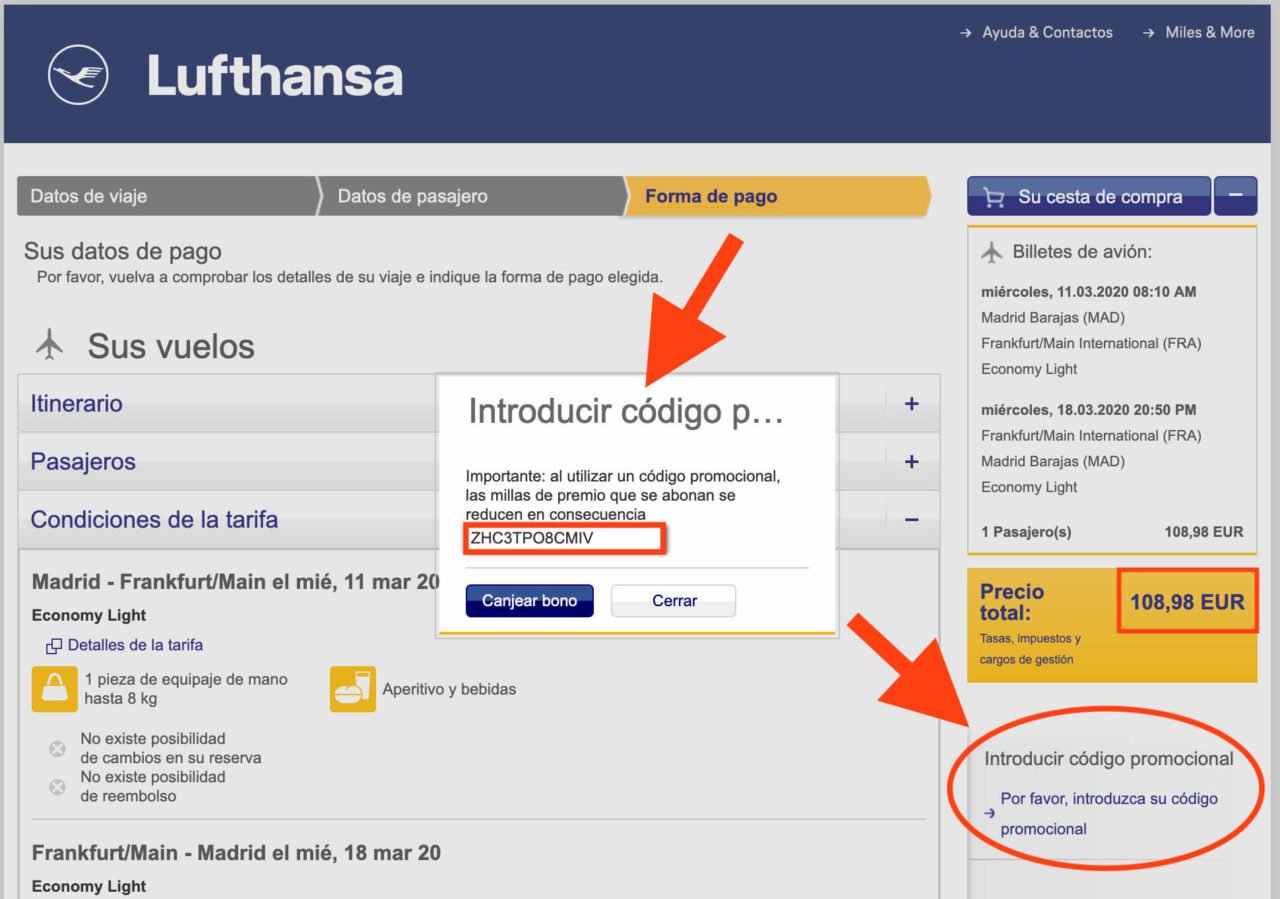The height and width of the screenshot is (899, 1280).
Task: Click Cerrar to close the dialog
Action: (674, 601)
